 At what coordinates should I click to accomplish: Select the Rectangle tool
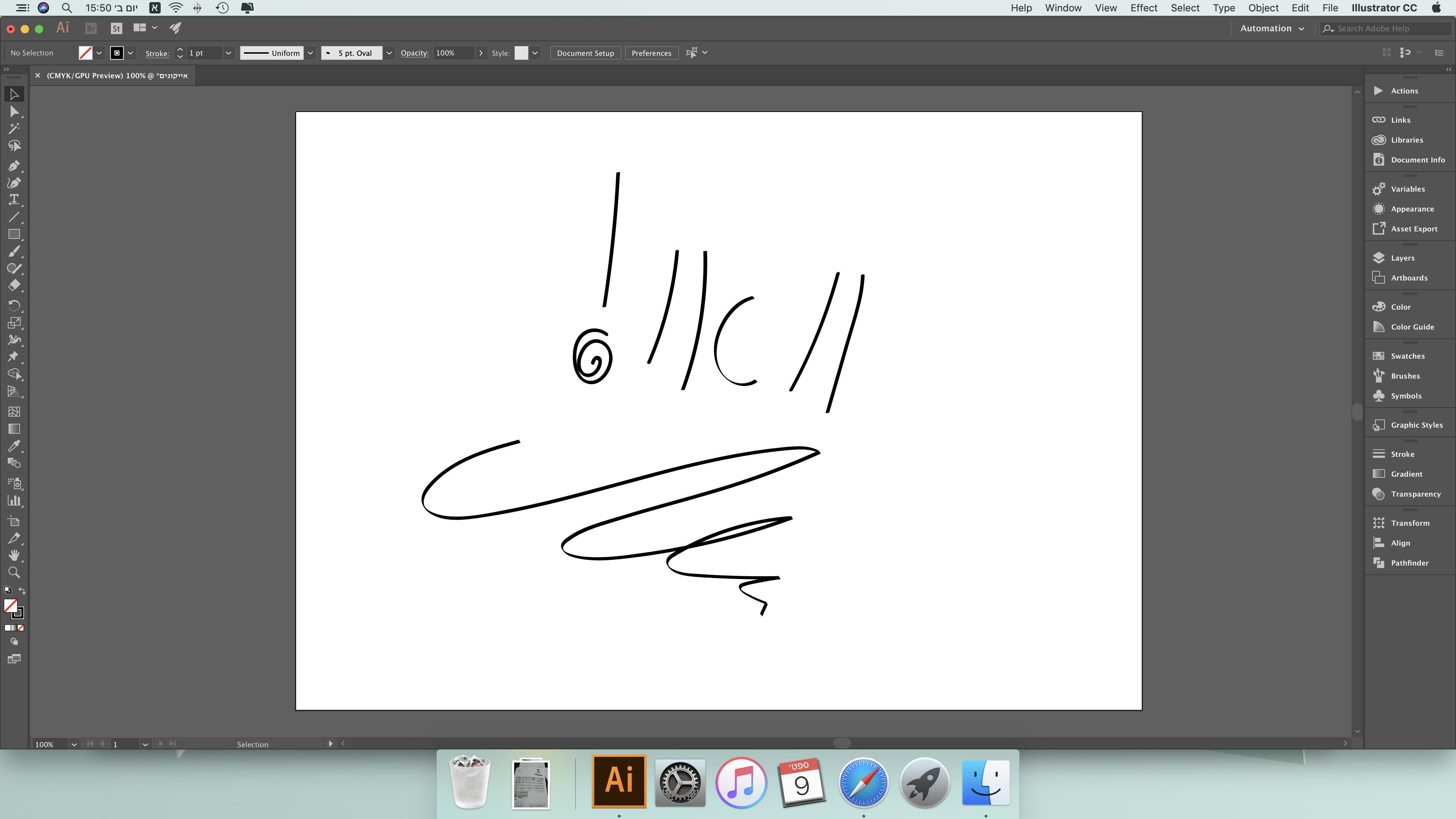(x=14, y=234)
